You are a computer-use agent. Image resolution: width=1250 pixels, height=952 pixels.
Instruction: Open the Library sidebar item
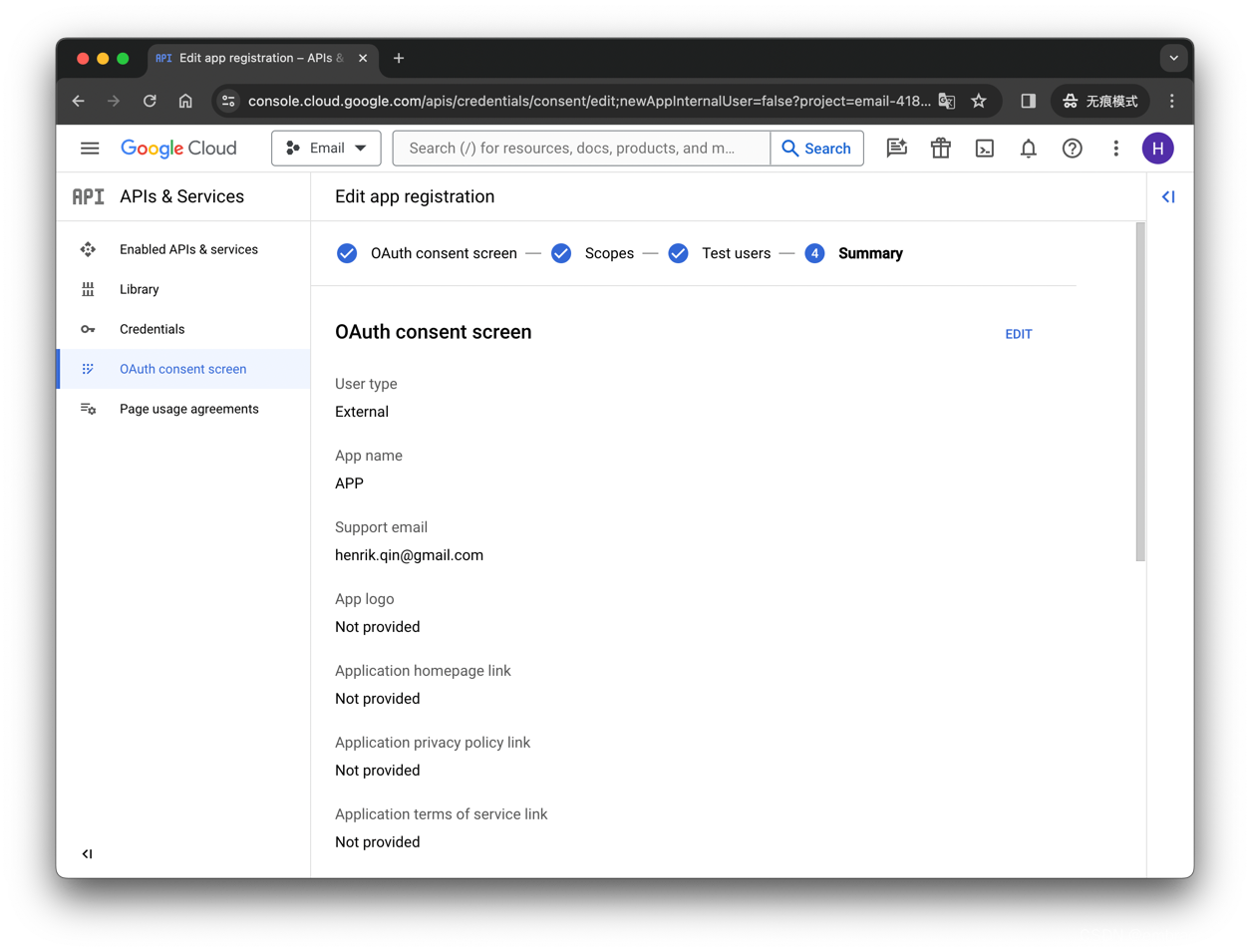point(183,289)
